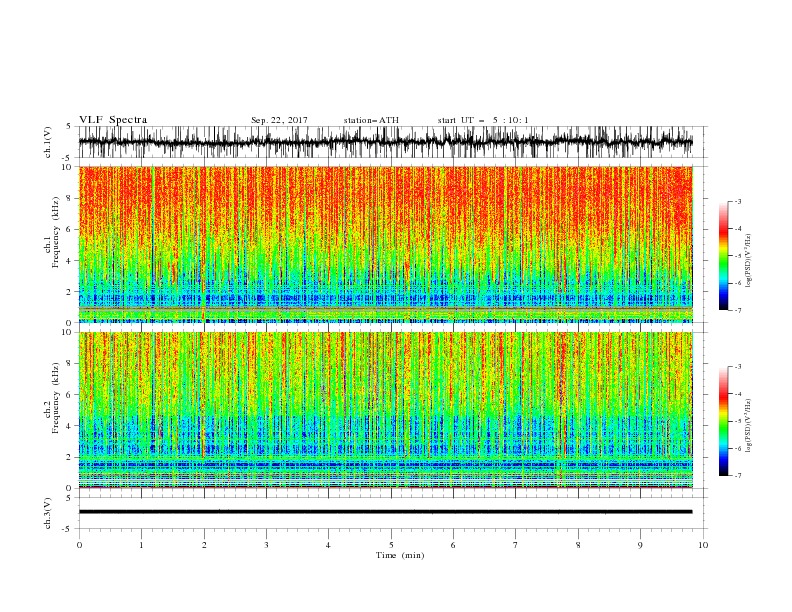
Task: Click time tick label "6" on x-axis
Action: pos(453,545)
